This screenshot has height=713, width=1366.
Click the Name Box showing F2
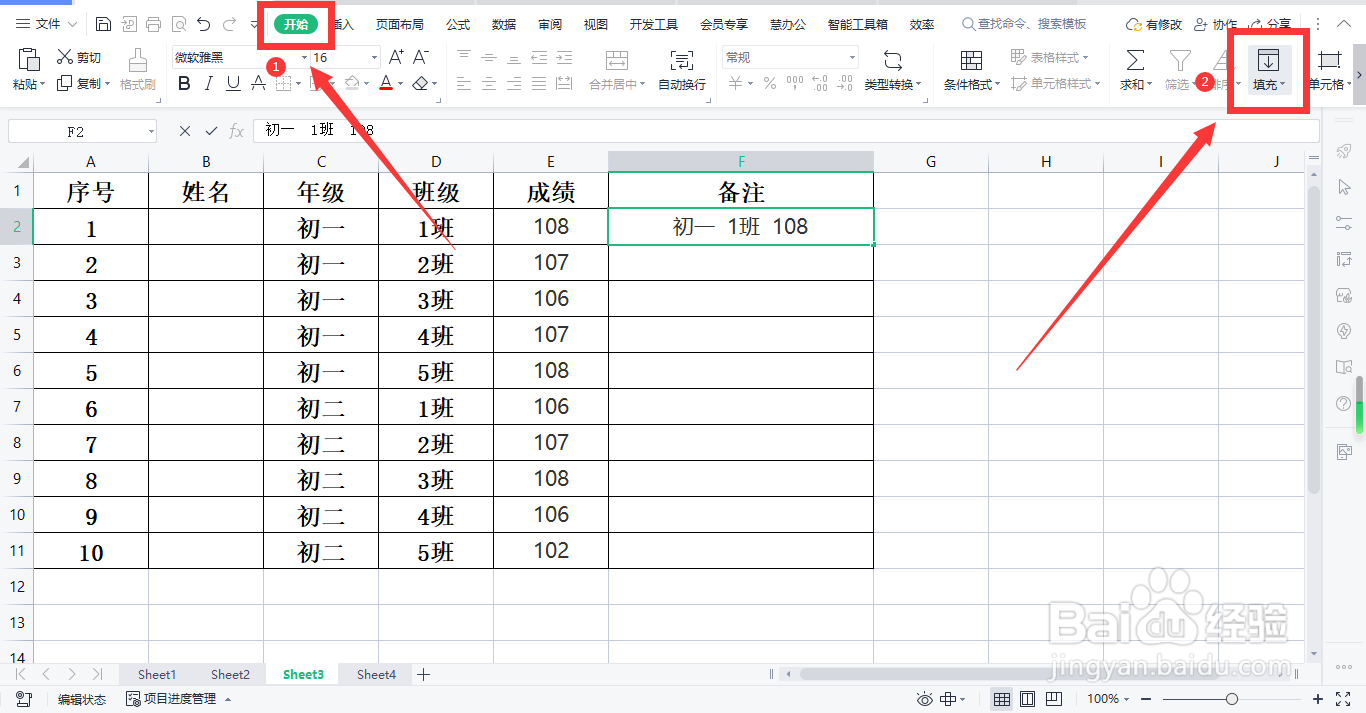coord(82,131)
